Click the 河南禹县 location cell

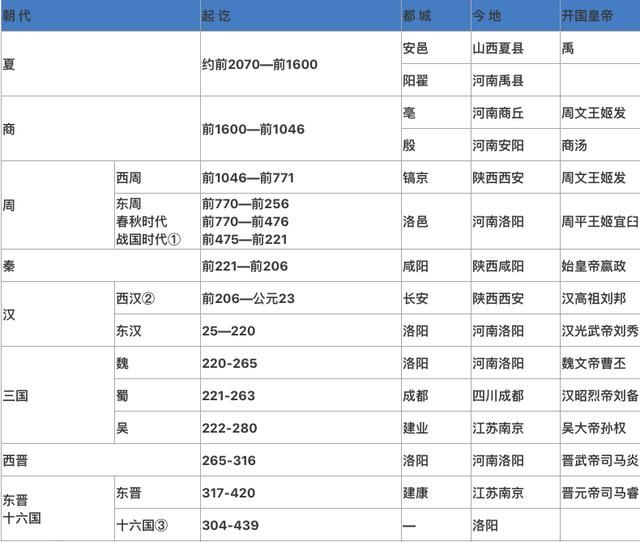pyautogui.click(x=516, y=80)
